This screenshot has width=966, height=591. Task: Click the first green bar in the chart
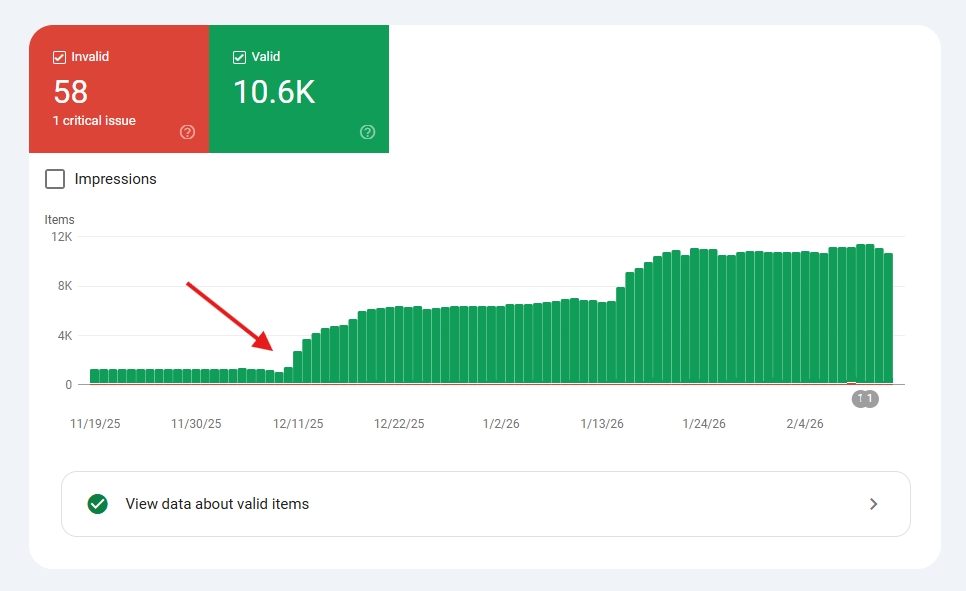(x=94, y=376)
